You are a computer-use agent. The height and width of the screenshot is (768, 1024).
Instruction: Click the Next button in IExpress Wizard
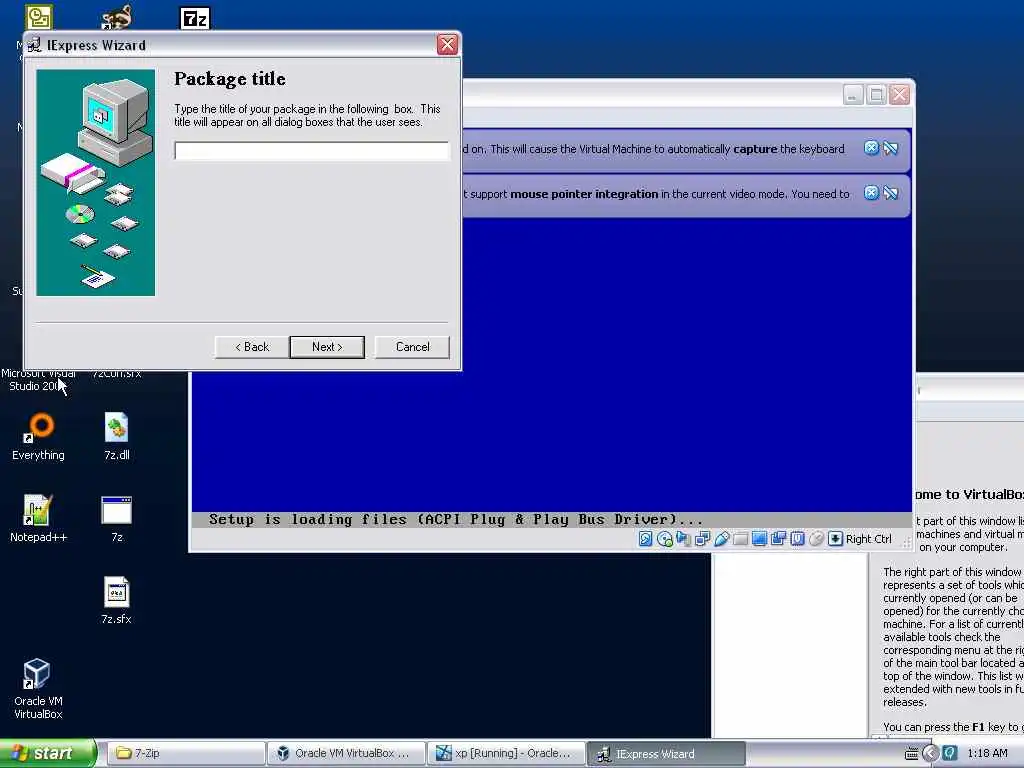(x=327, y=347)
